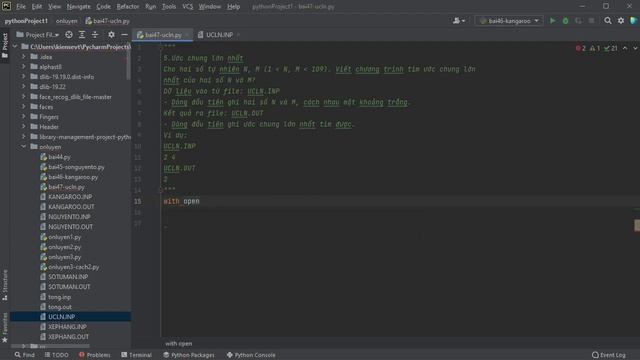Click the Stop button in toolbar

(591, 20)
